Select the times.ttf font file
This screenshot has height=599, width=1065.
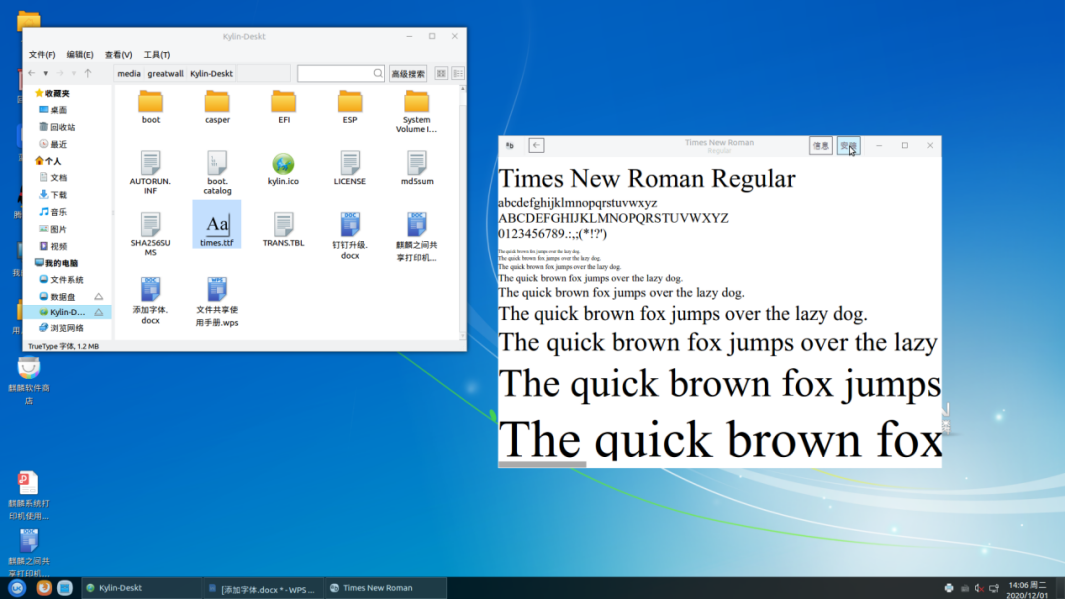click(217, 227)
